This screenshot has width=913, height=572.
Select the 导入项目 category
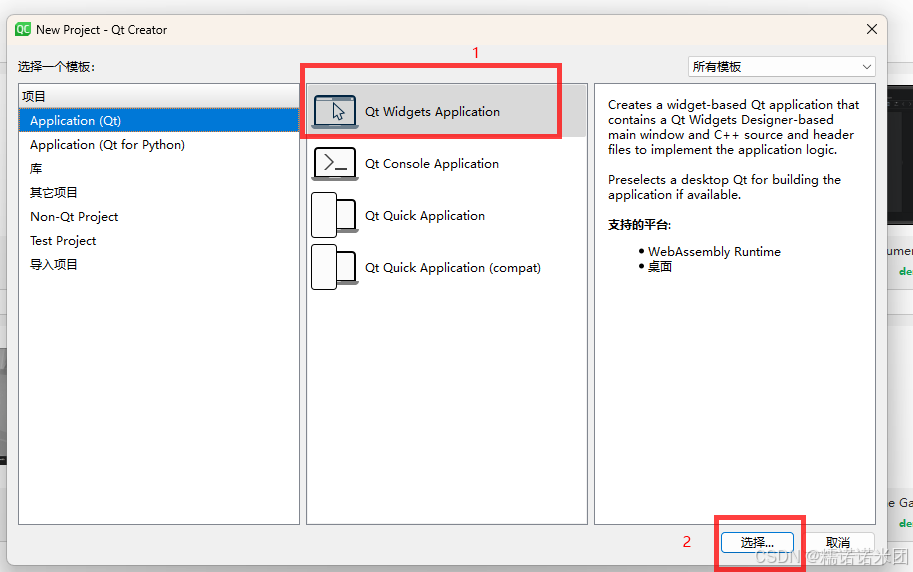(159, 264)
